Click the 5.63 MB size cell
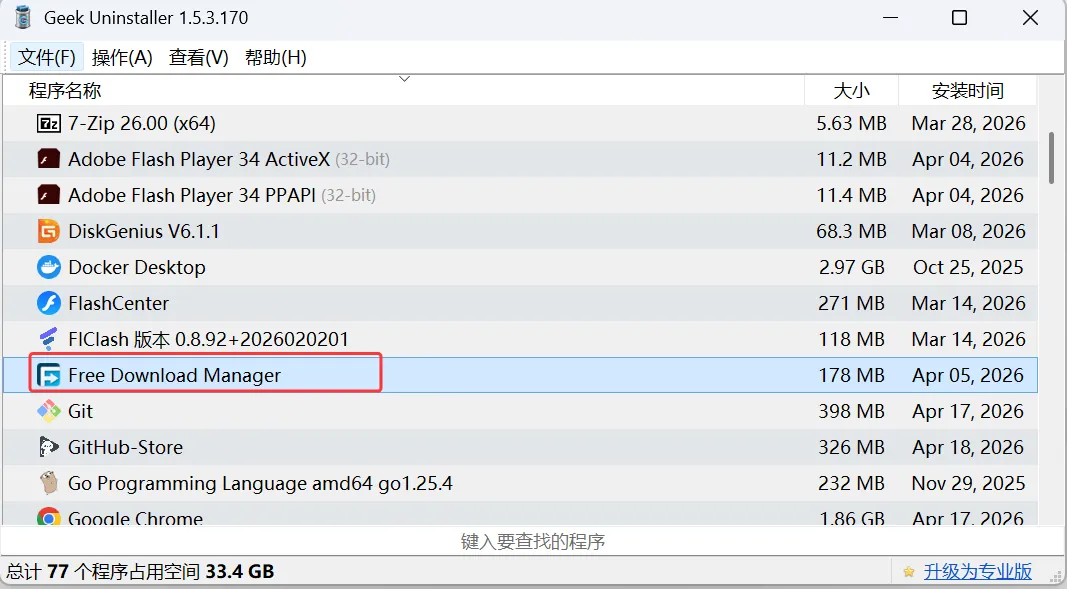The image size is (1067, 589). (851, 123)
